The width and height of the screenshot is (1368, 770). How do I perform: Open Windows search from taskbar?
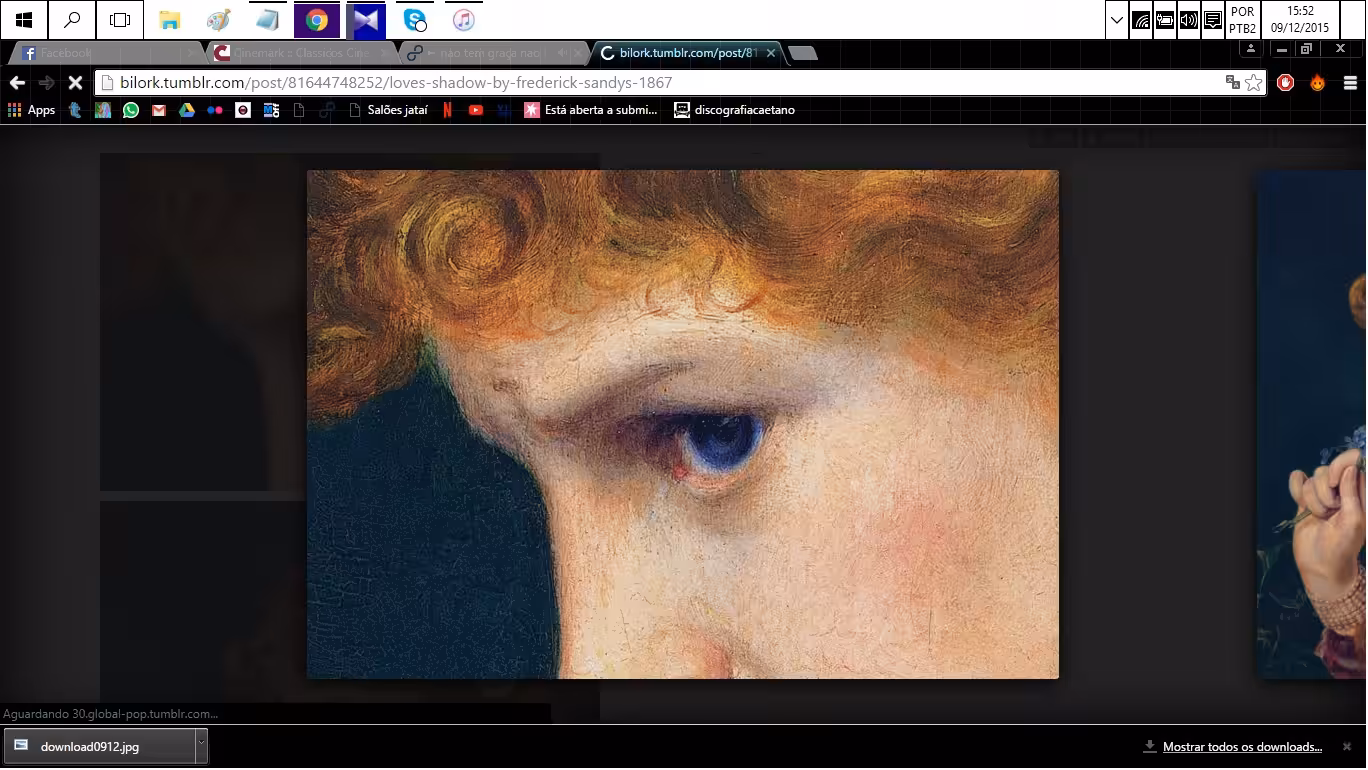72,19
